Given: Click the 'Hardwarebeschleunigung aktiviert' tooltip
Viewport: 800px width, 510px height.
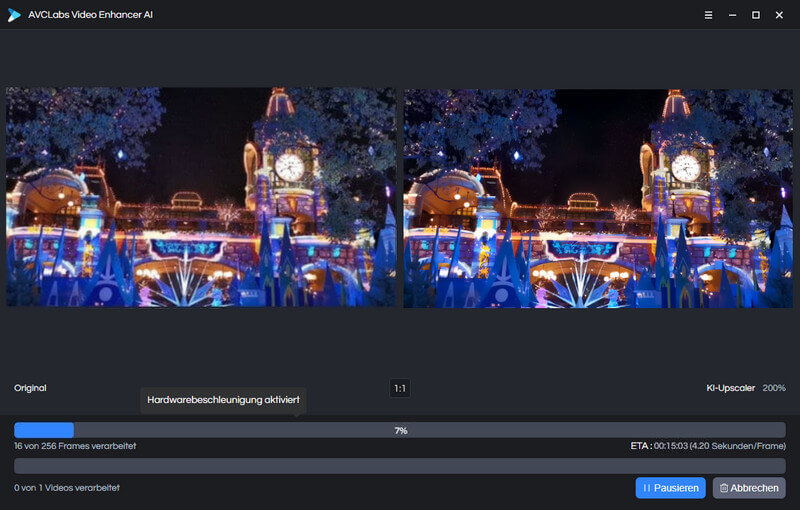Looking at the screenshot, I should [223, 400].
